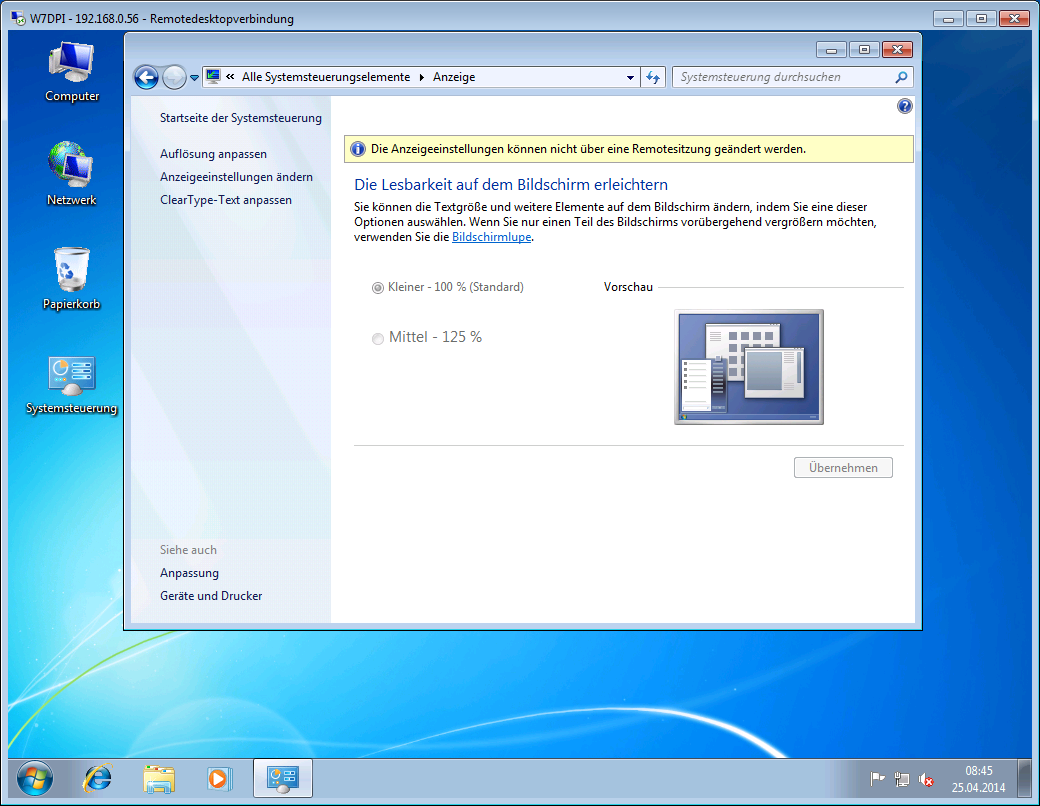Image resolution: width=1040 pixels, height=806 pixels.
Task: Expand the address bar history dropdown
Action: pos(630,77)
